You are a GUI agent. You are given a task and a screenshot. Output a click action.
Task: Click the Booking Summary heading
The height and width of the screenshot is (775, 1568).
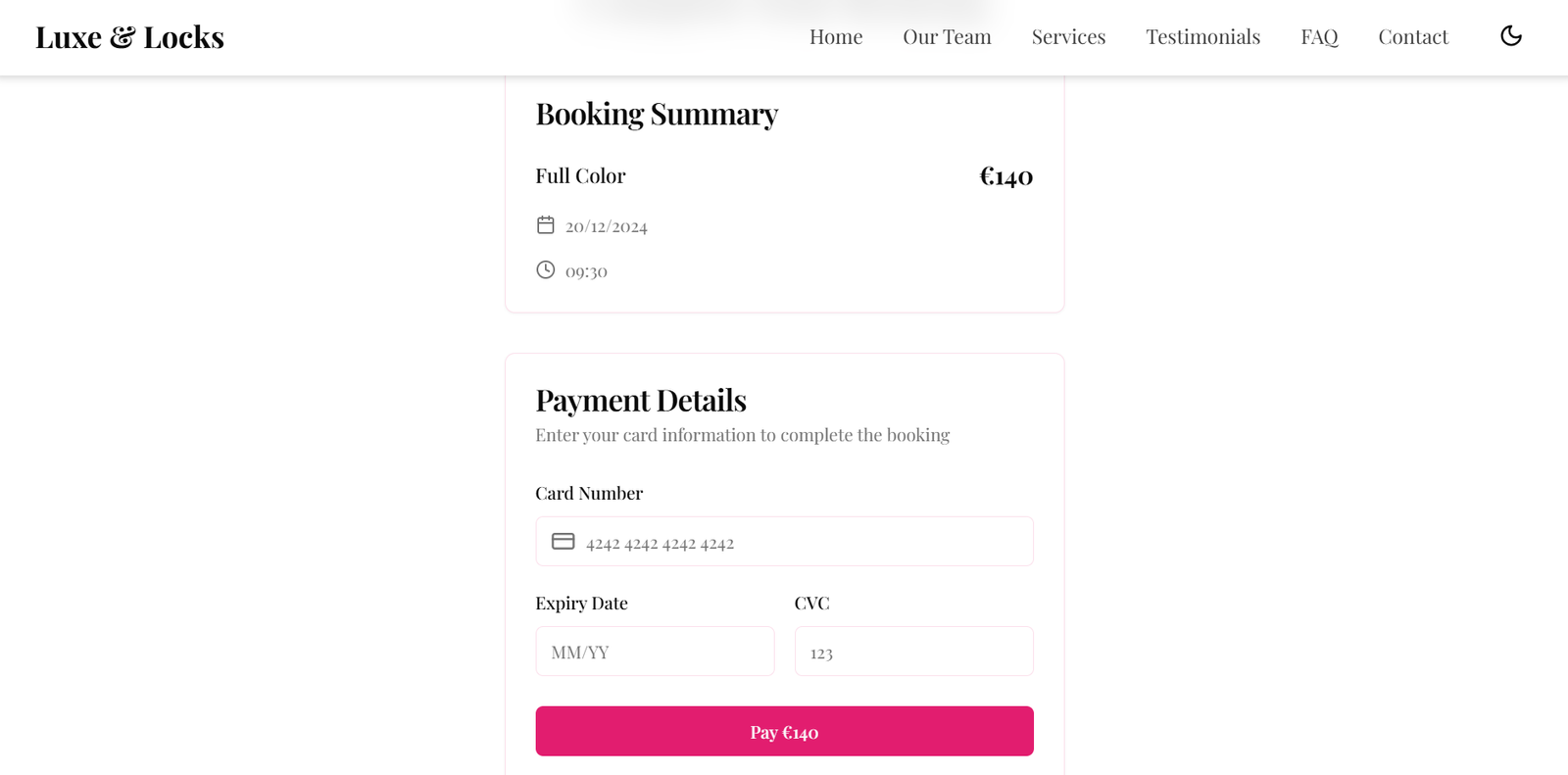(657, 115)
